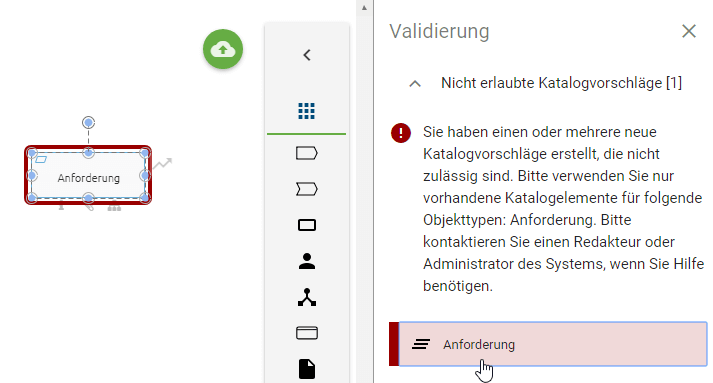Select the document file symbol
This screenshot has width=713, height=383.
[x=306, y=369]
